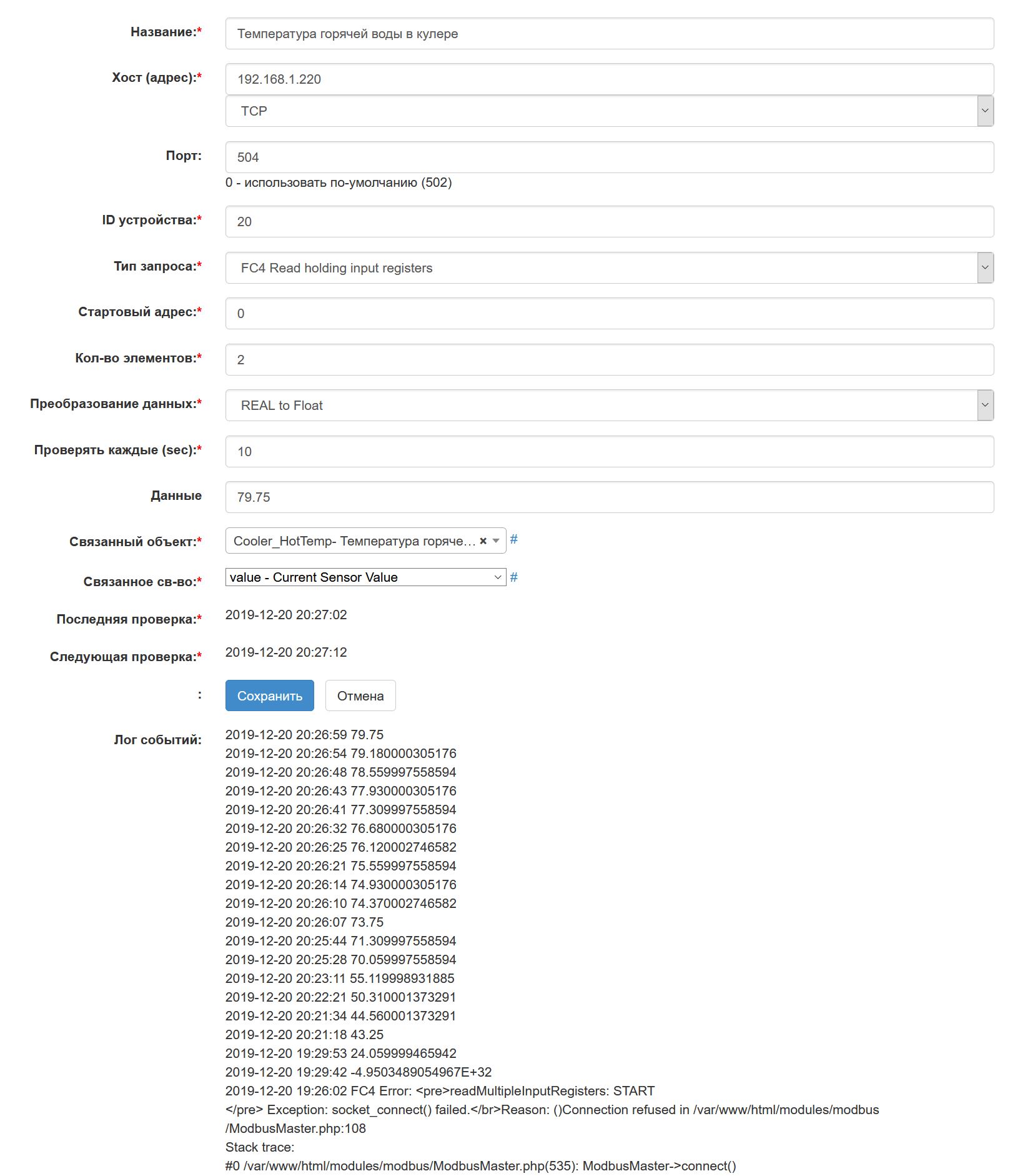The width and height of the screenshot is (1010, 1176).
Task: Click into the Порт field
Action: [x=609, y=157]
